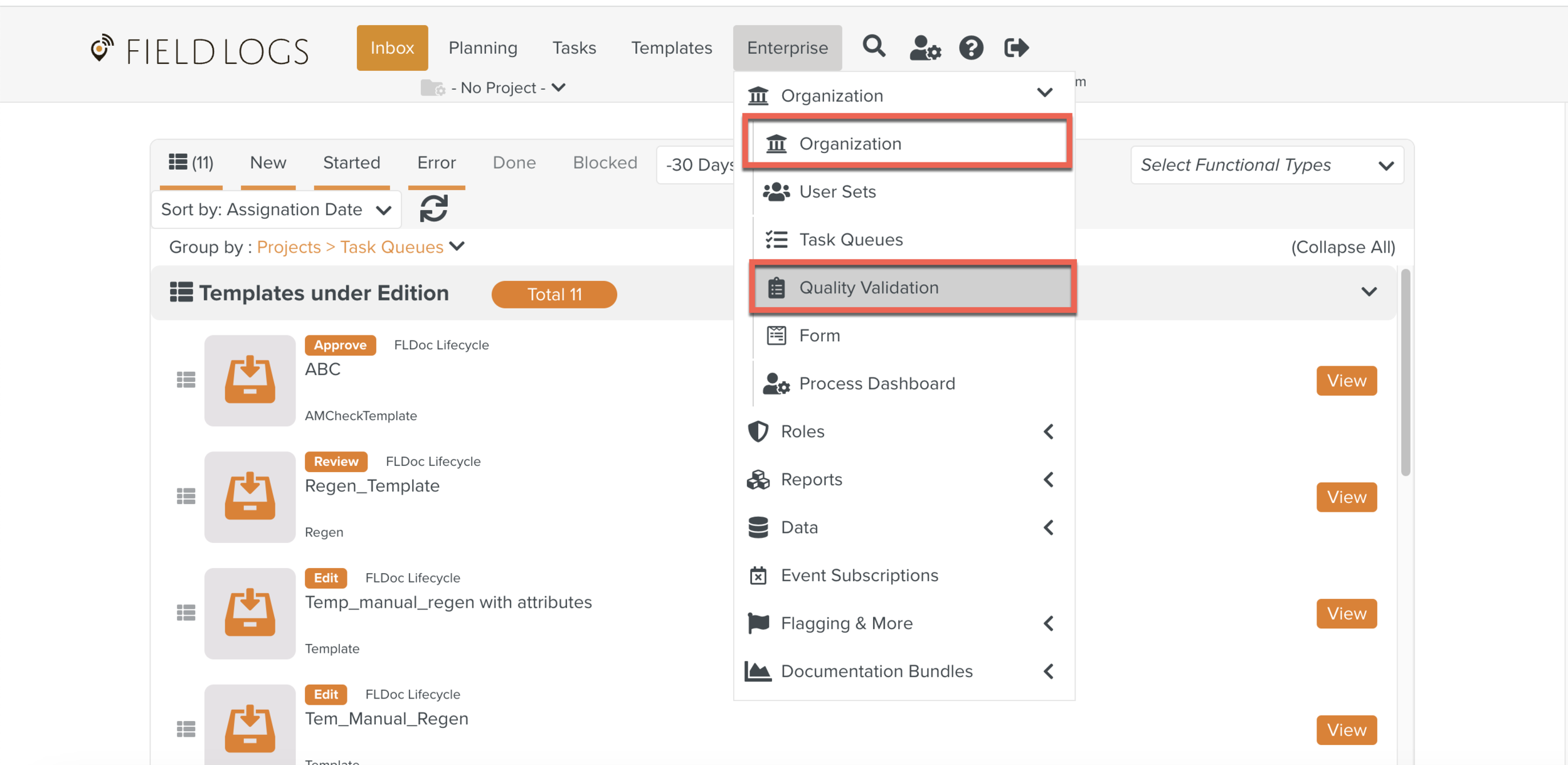Open the user settings icon
This screenshot has height=765, width=1568.
click(x=924, y=48)
